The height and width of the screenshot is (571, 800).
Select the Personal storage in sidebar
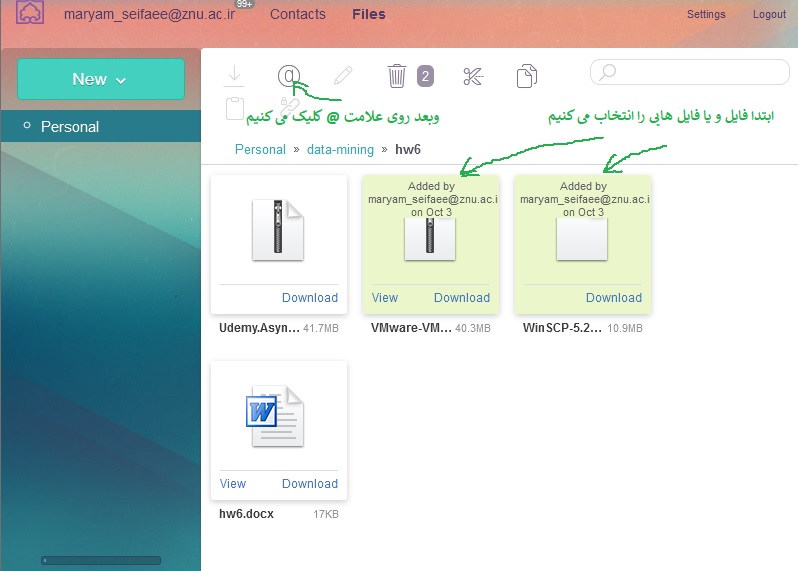point(101,126)
